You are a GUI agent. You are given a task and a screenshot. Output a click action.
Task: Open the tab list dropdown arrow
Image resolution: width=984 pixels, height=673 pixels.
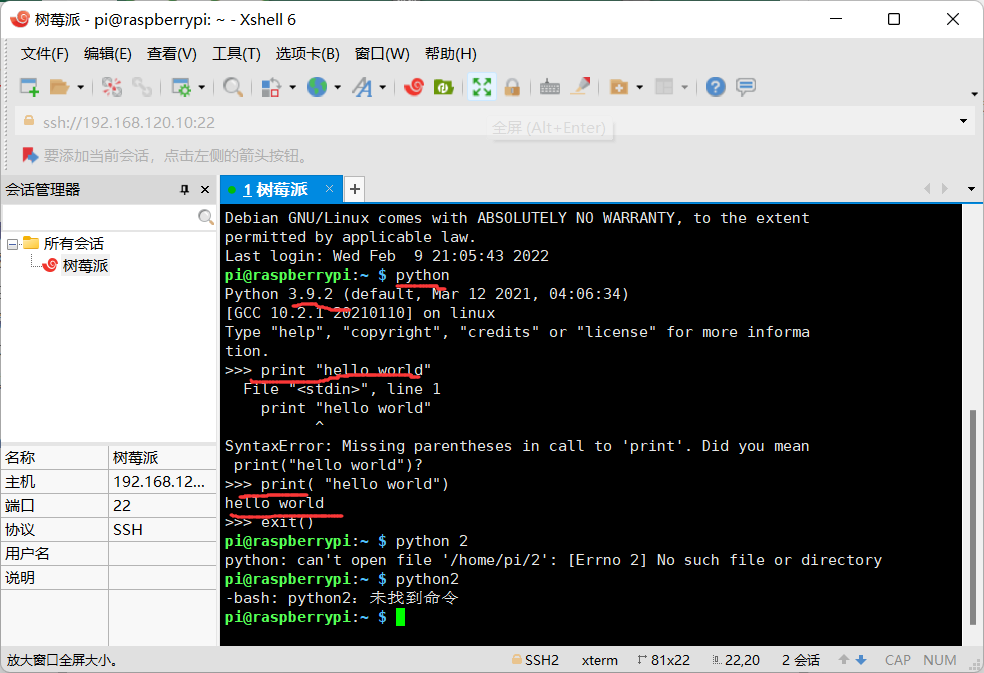pyautogui.click(x=971, y=189)
